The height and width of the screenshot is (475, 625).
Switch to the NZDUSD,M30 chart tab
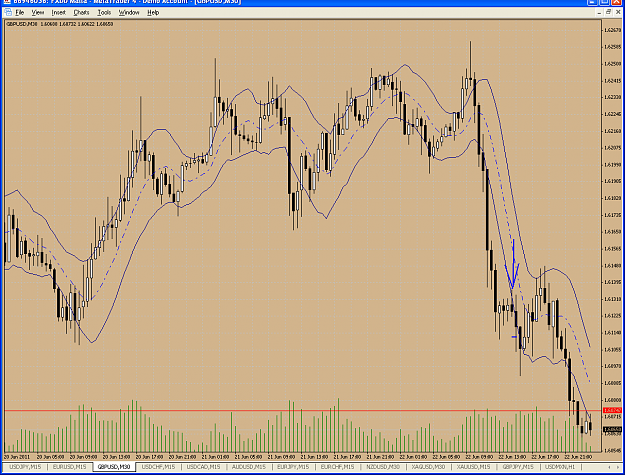point(383,467)
